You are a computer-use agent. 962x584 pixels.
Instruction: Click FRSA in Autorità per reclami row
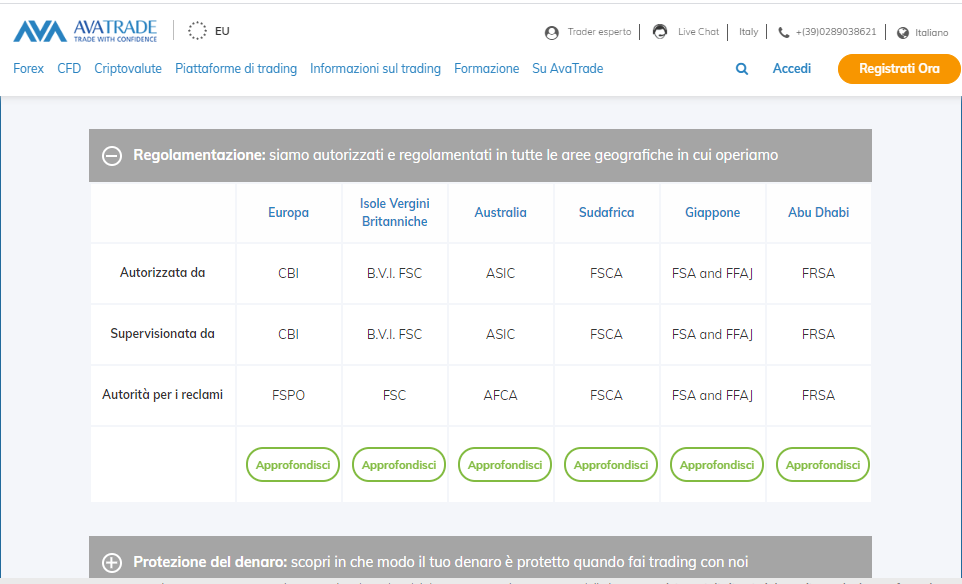[x=818, y=395]
